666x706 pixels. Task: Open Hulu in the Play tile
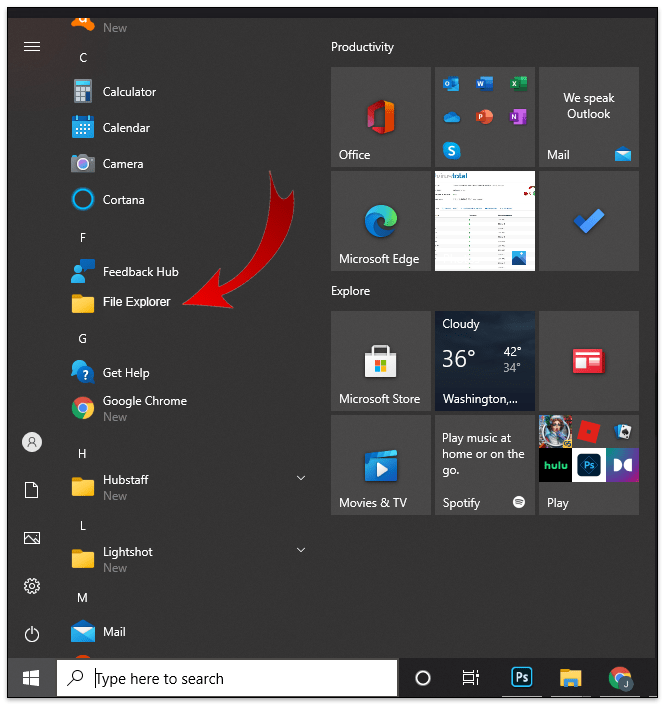[x=555, y=465]
